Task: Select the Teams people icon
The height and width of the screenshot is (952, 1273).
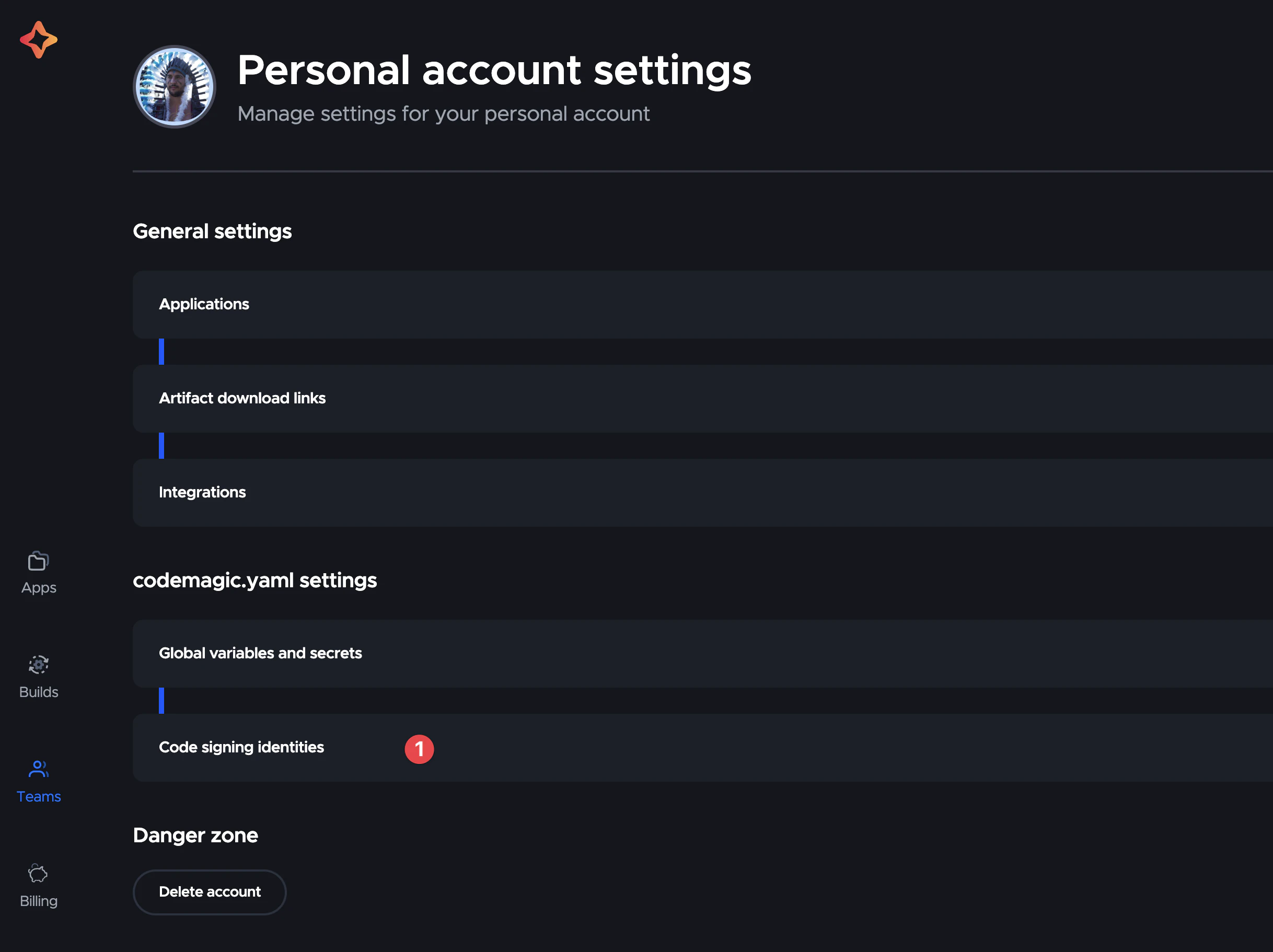Action: [39, 769]
